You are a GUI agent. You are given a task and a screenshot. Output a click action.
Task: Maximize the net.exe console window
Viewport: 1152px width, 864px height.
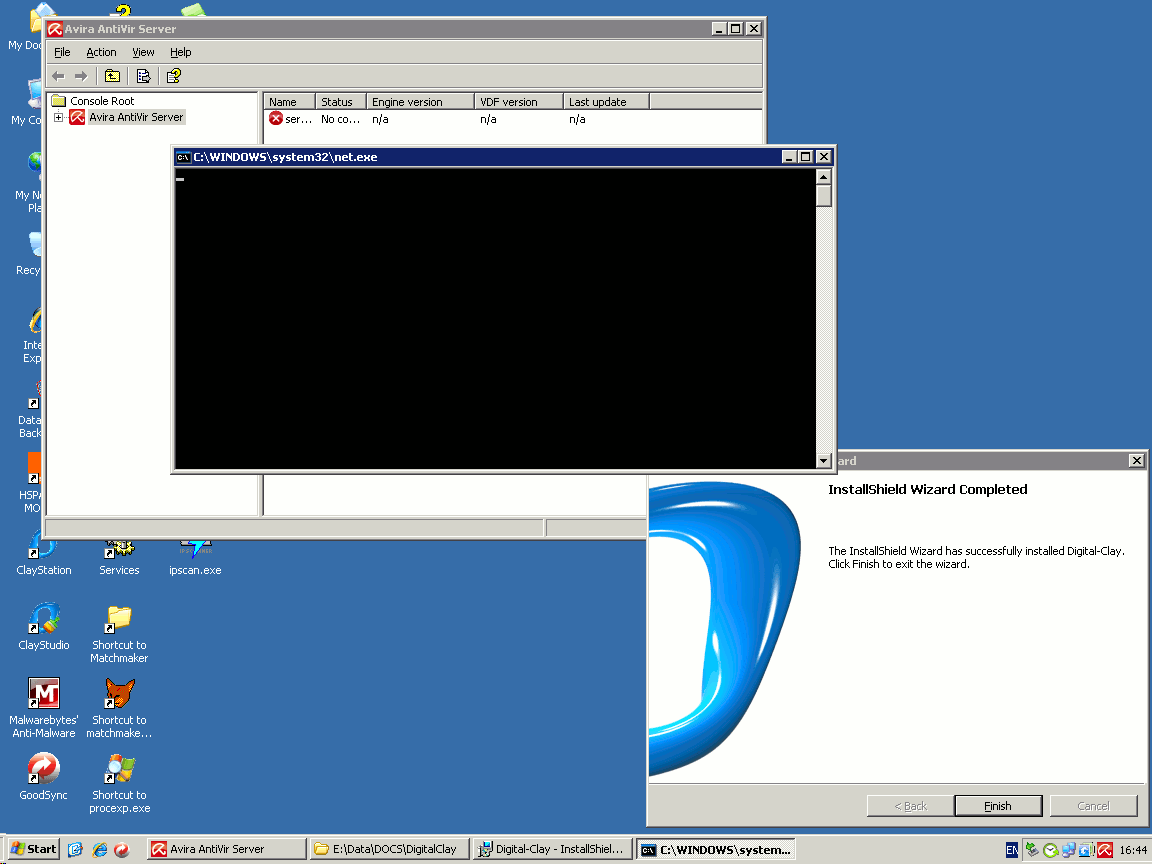click(x=805, y=156)
